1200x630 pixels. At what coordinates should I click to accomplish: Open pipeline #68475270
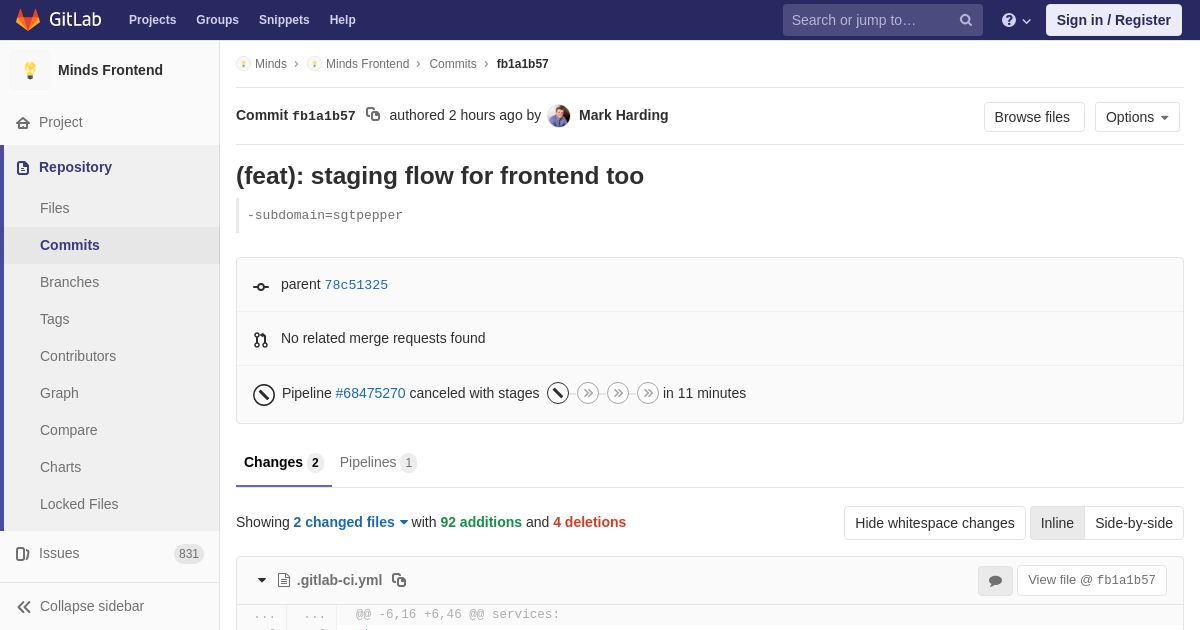click(x=370, y=393)
